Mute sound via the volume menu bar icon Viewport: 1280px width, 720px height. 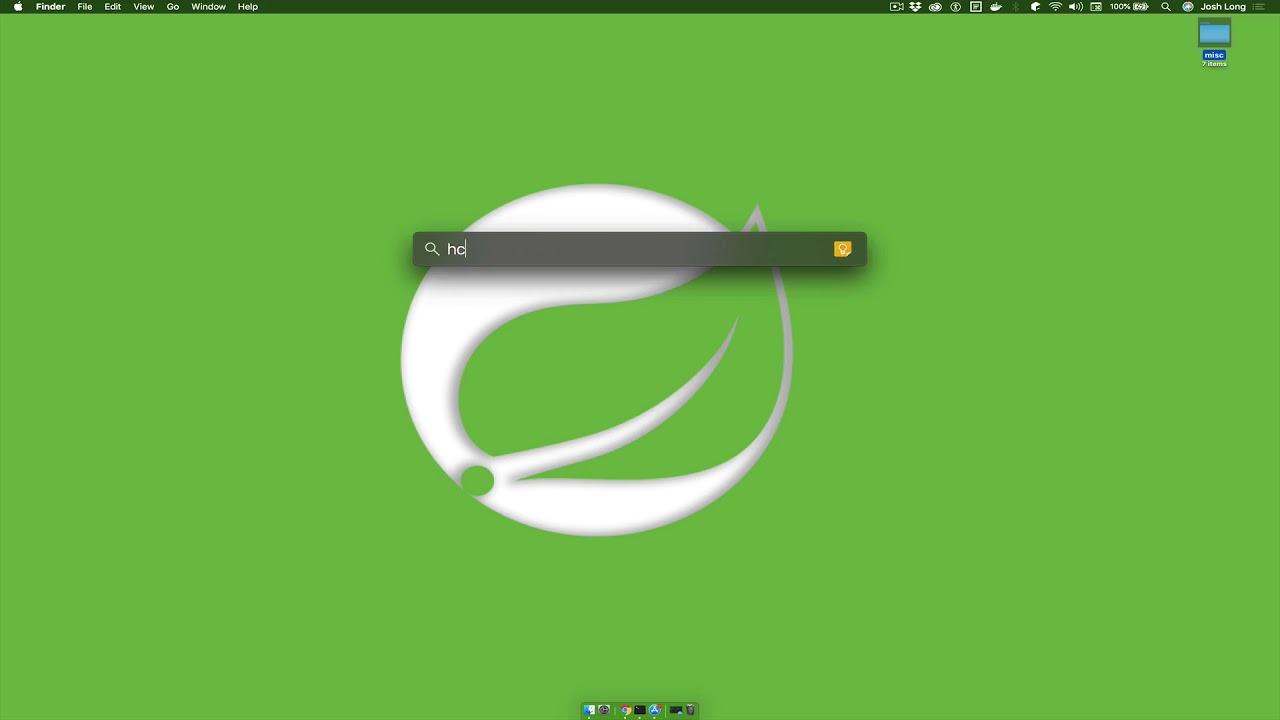[1075, 7]
